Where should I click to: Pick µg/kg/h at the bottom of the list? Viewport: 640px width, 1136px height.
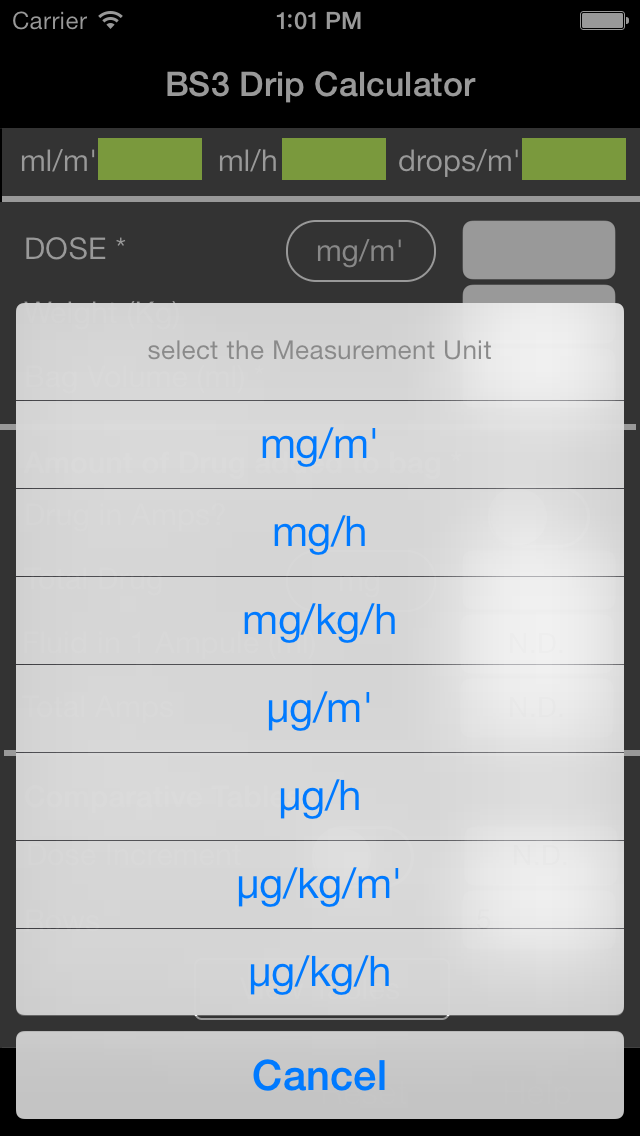(320, 973)
